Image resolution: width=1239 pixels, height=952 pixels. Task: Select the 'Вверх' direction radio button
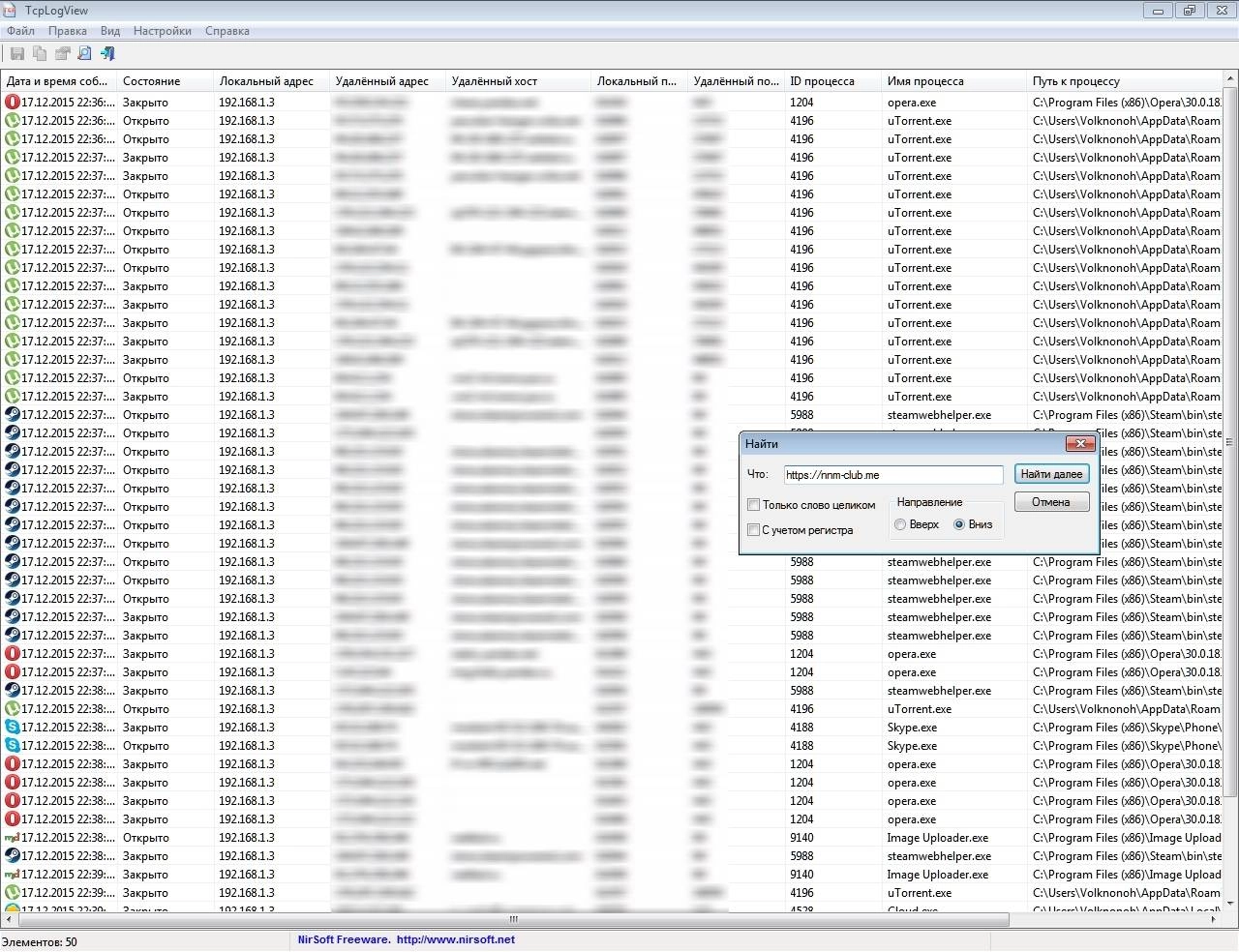click(900, 524)
